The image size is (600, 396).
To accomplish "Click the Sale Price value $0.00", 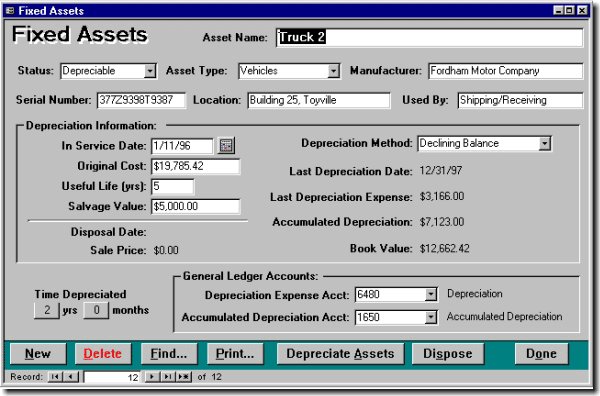I will [x=166, y=250].
